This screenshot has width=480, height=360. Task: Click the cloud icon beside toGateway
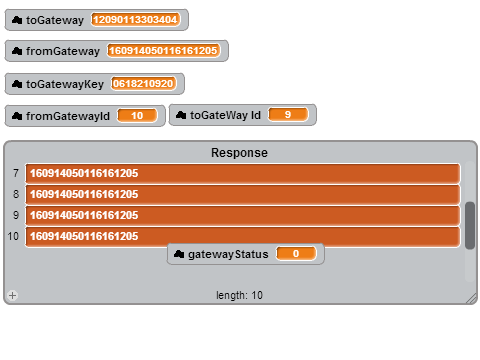coord(17,20)
